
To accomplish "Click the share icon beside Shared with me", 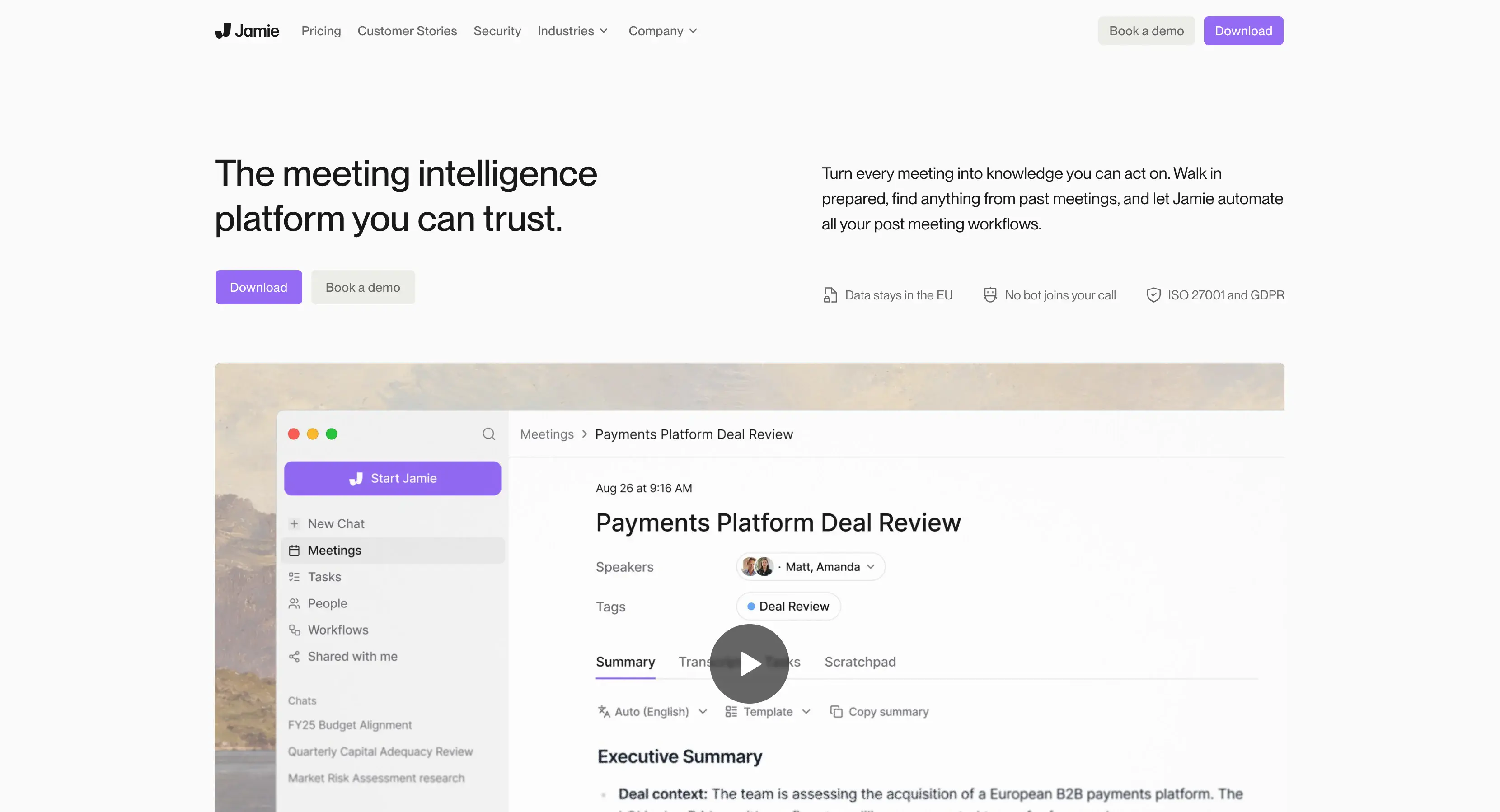I will pyautogui.click(x=294, y=657).
